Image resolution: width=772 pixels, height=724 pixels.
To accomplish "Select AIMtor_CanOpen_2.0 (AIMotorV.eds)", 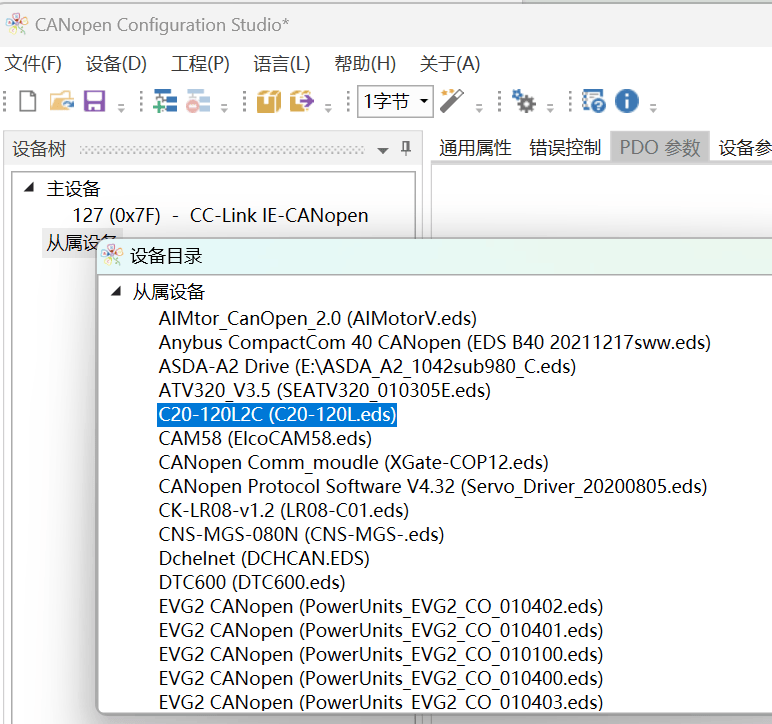I will click(x=318, y=318).
